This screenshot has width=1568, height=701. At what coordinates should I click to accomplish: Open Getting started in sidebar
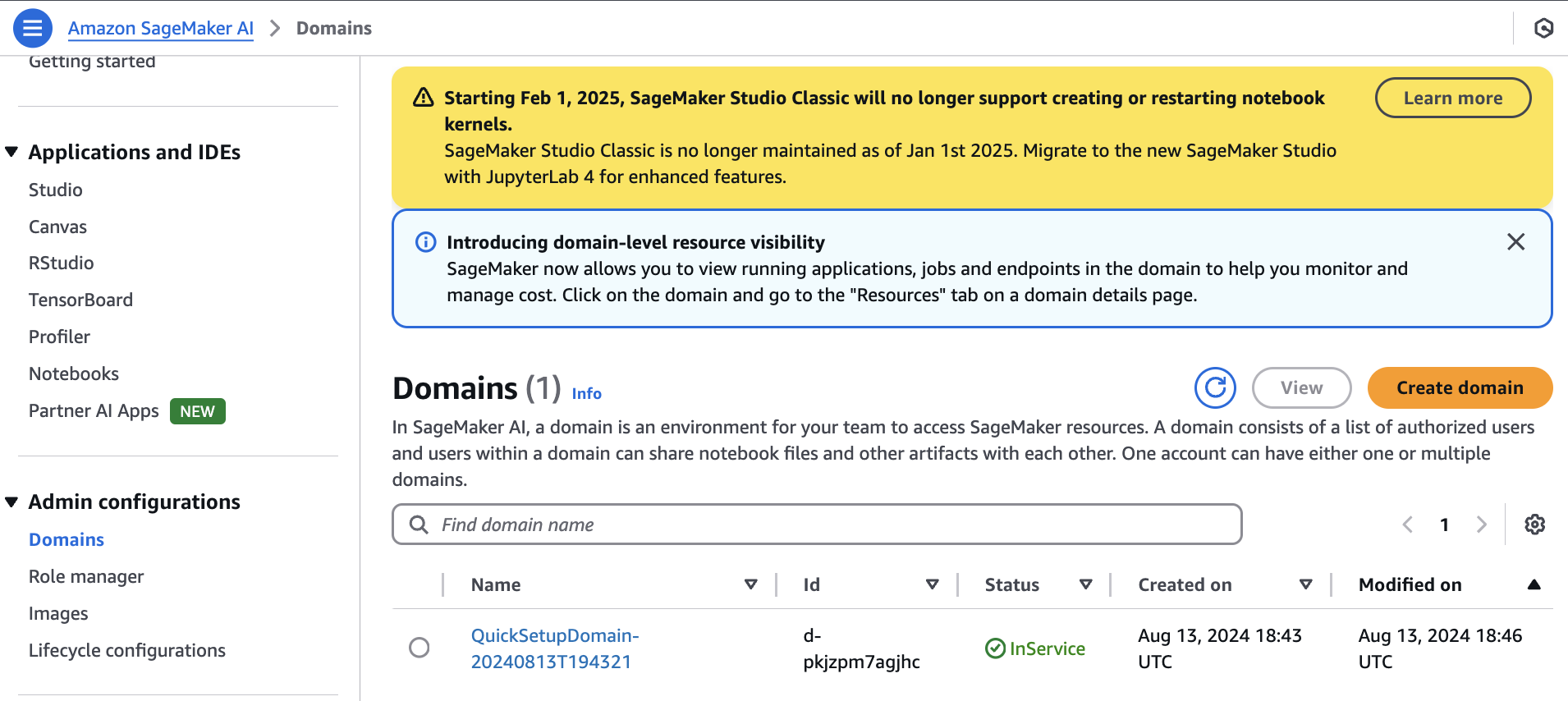click(x=92, y=62)
